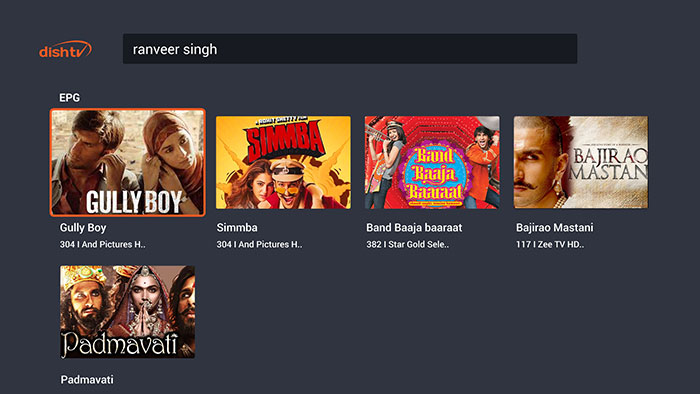Screen dimensions: 700x394
Task: Select the Bajirao Mastani title text
Action: pyautogui.click(x=555, y=228)
